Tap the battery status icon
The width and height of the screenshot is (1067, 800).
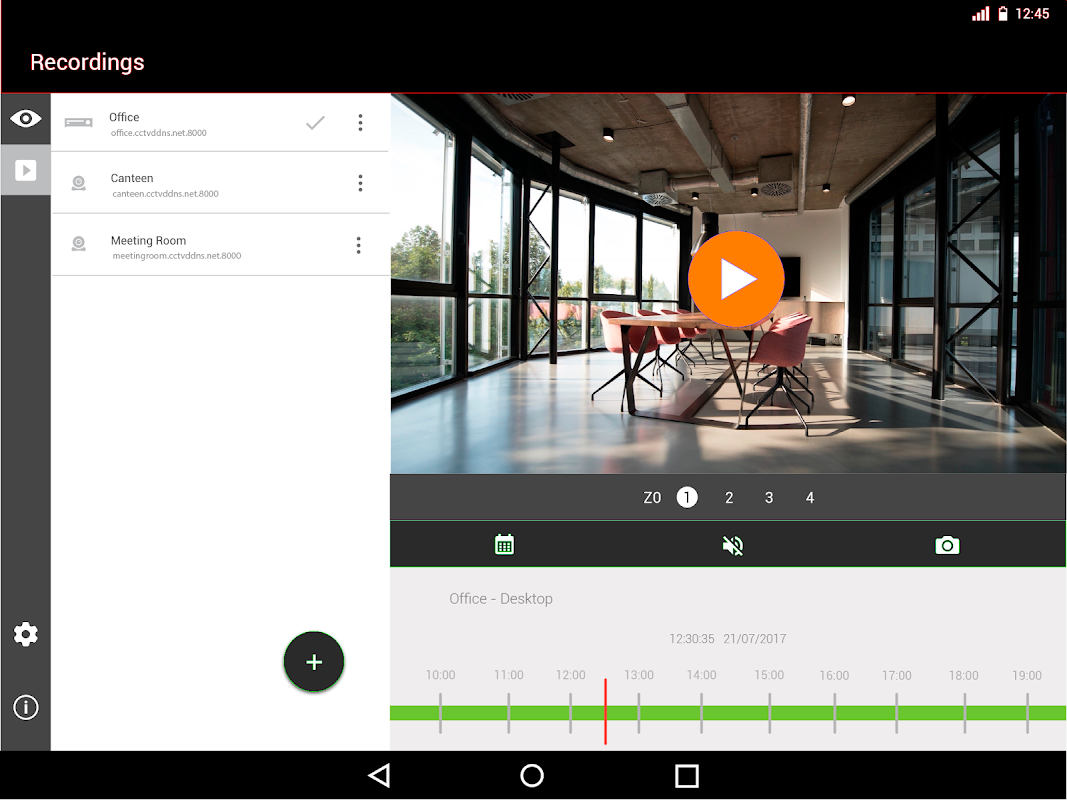point(1003,14)
